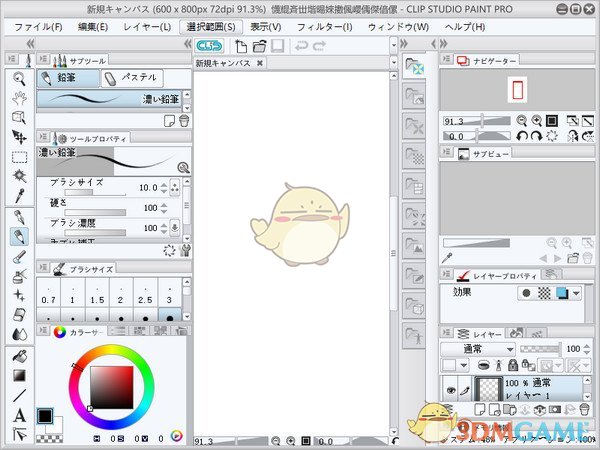
Task: Pick brush size preset 1.5
Action: 97,295
